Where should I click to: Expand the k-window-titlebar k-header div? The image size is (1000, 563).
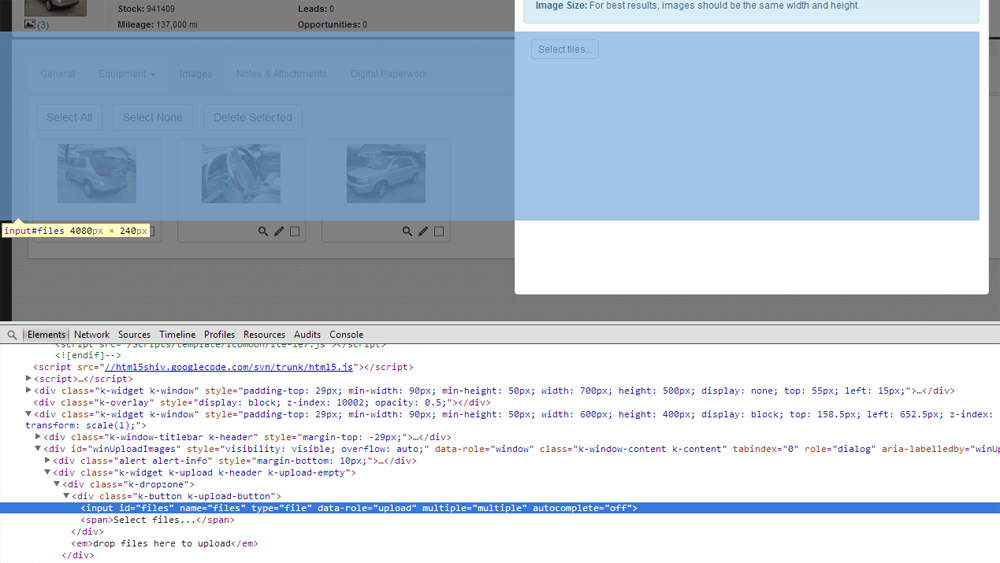pyautogui.click(x=38, y=437)
